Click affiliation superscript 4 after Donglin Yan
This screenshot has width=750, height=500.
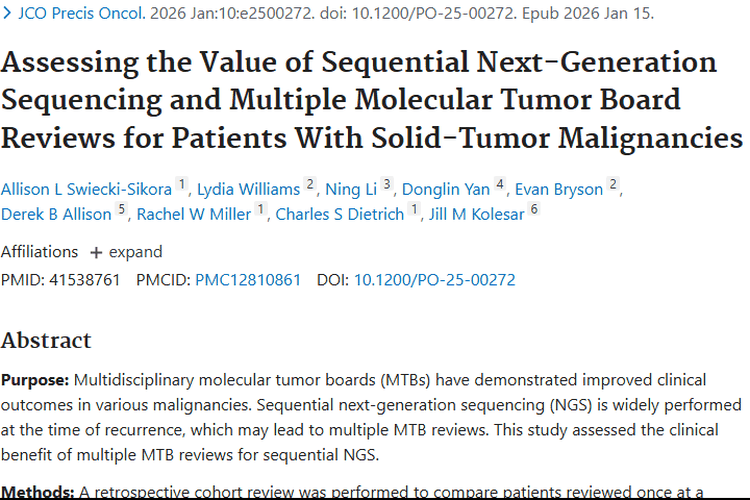pos(500,185)
